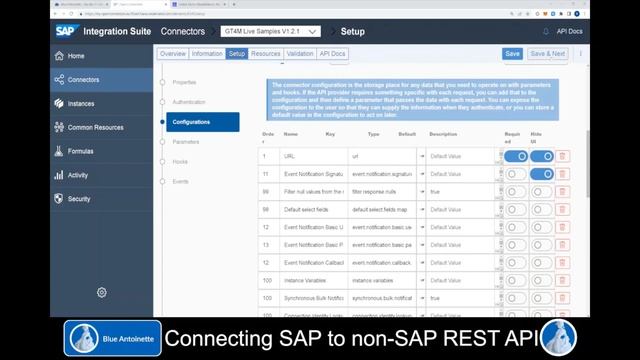Image resolution: width=640 pixels, height=360 pixels.
Task: Click the notifications bell icon
Action: 546,31
